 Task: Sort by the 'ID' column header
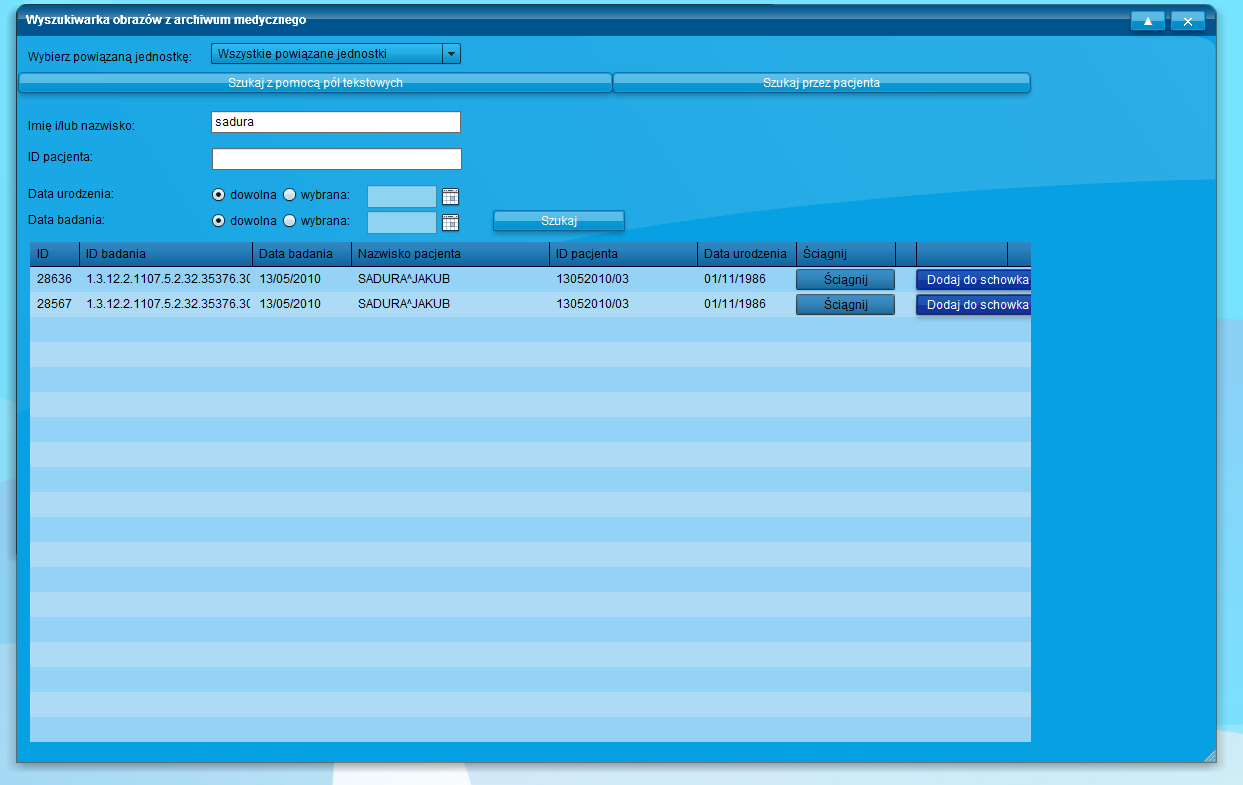[54, 254]
